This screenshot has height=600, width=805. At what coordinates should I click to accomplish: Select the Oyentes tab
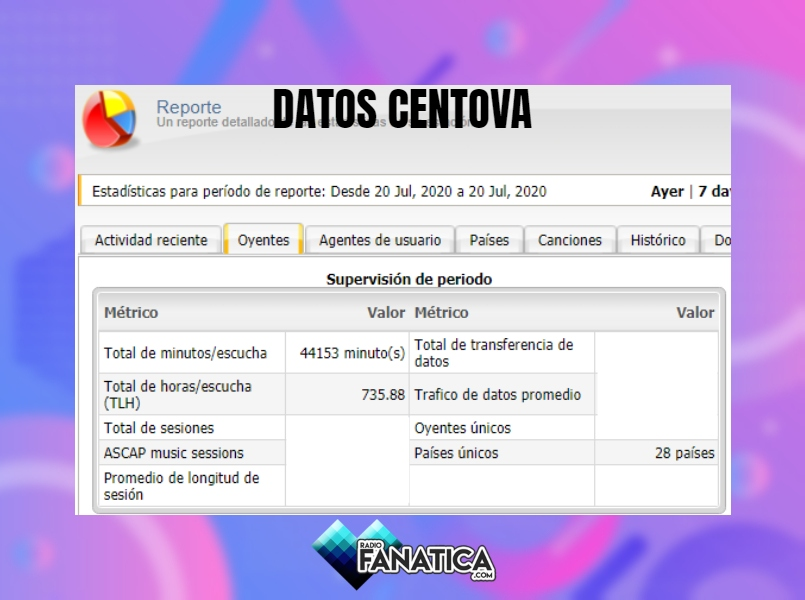[x=263, y=239]
